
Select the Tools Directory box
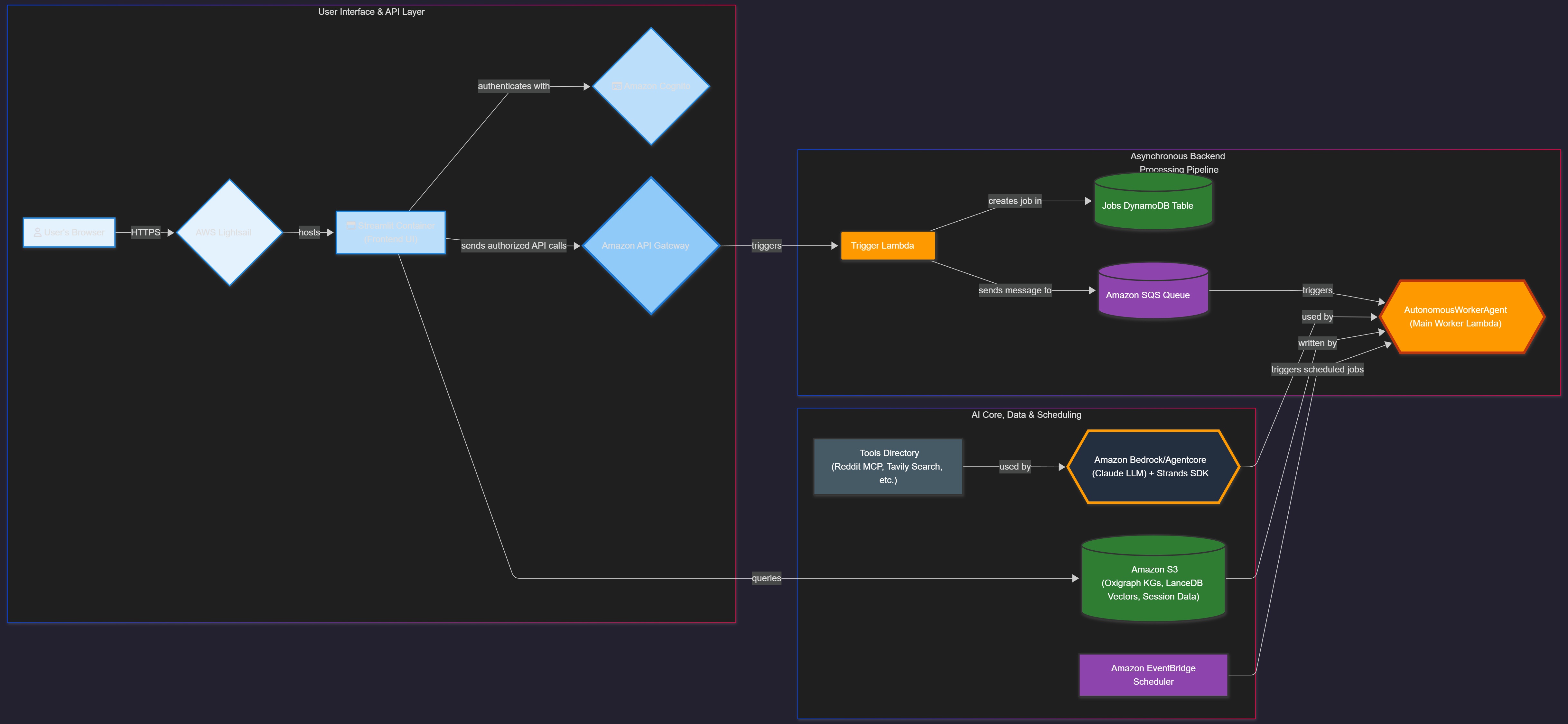point(888,467)
